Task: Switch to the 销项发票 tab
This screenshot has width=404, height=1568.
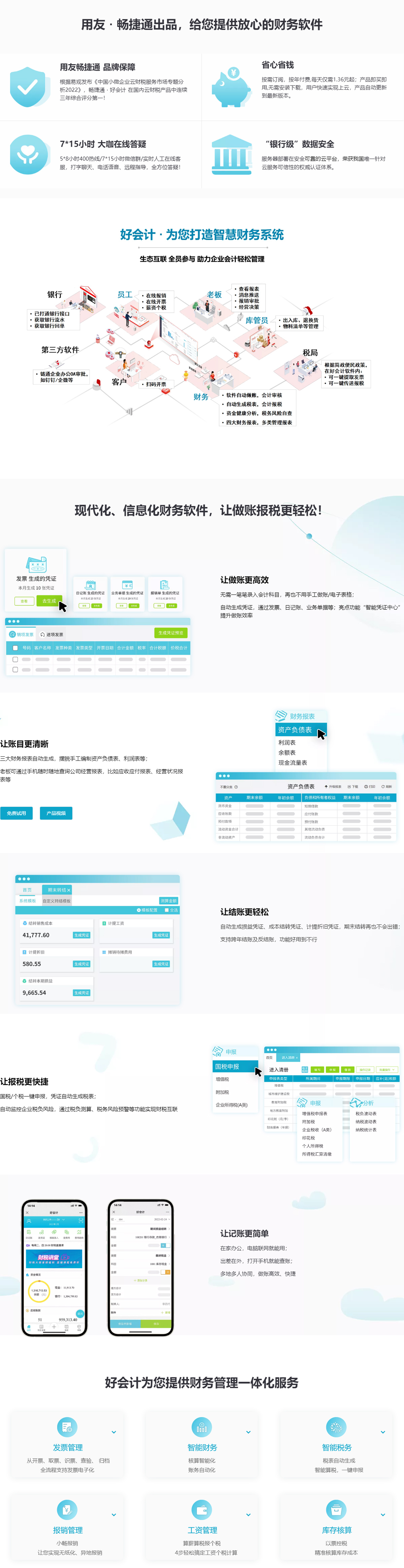Action: click(21, 634)
